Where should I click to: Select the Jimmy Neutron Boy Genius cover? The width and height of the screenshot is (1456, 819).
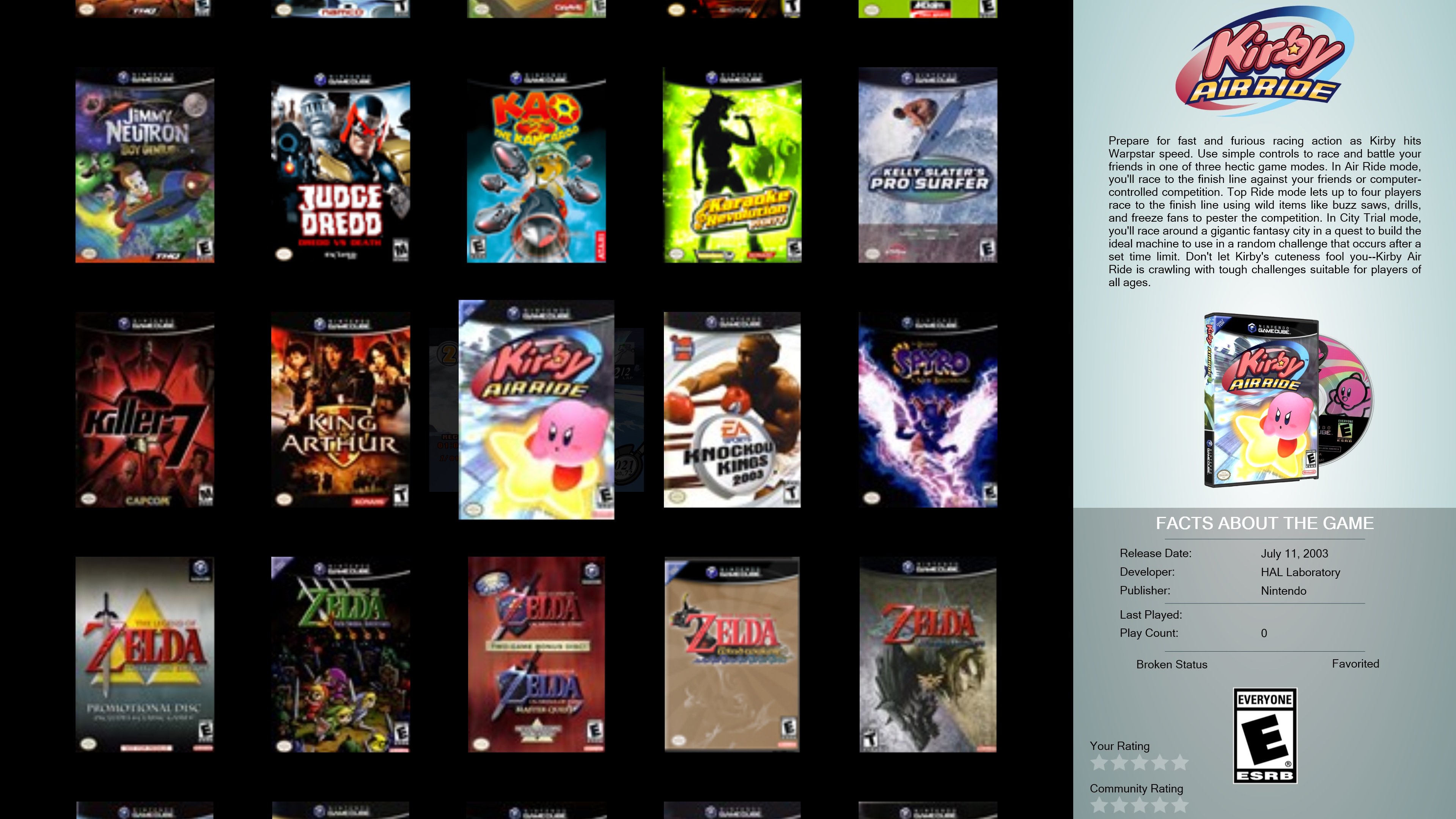point(145,165)
